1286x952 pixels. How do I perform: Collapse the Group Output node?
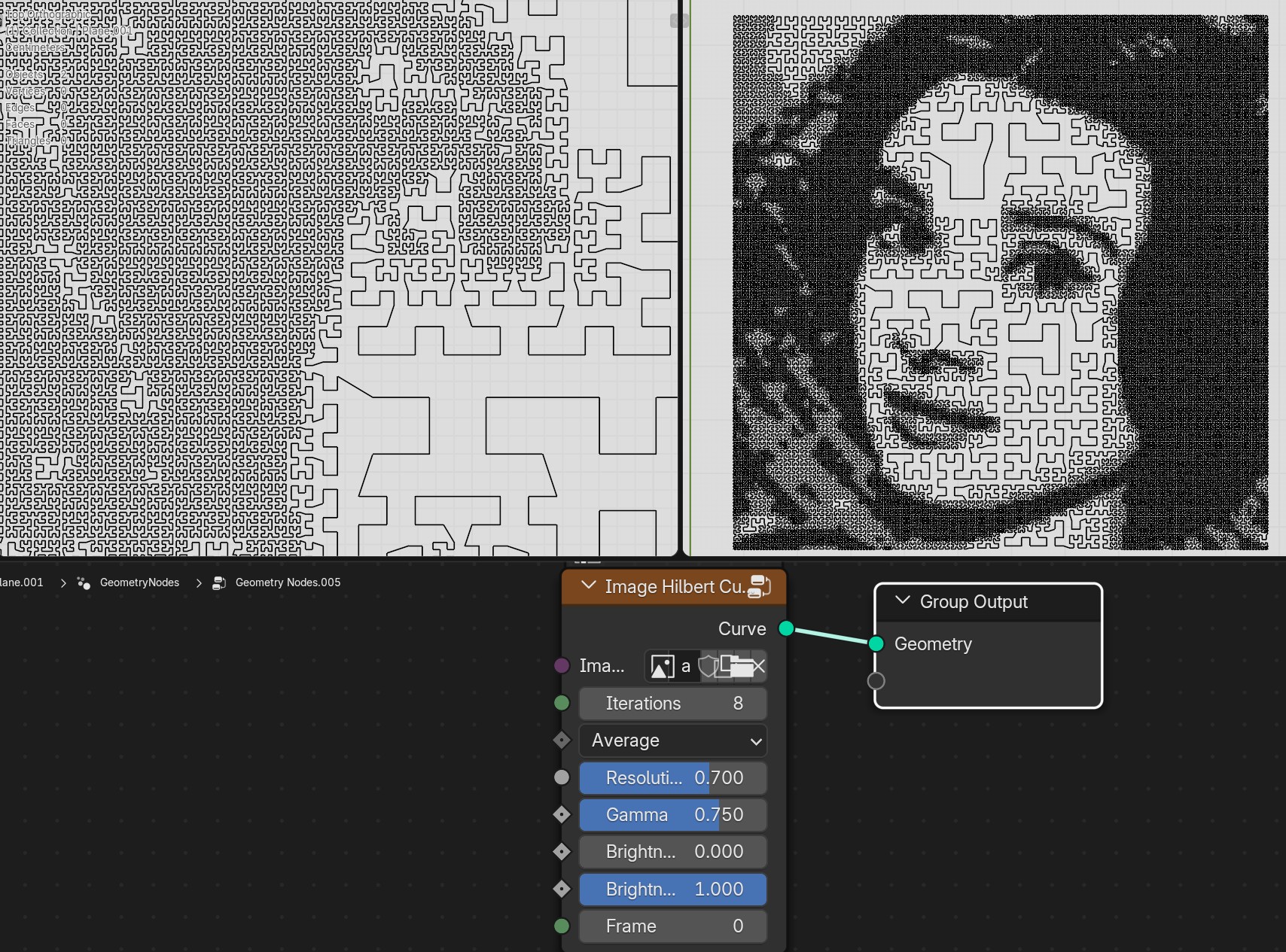(902, 601)
